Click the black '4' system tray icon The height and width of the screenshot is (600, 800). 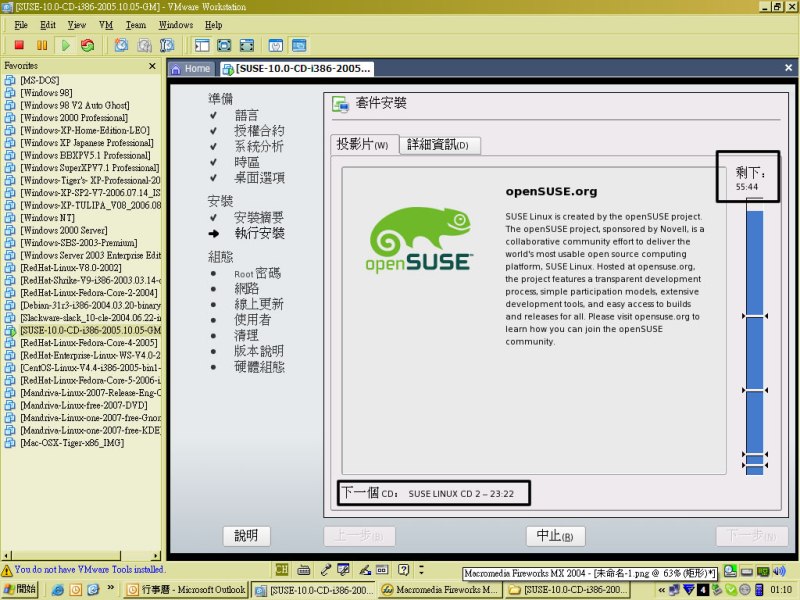coord(703,590)
